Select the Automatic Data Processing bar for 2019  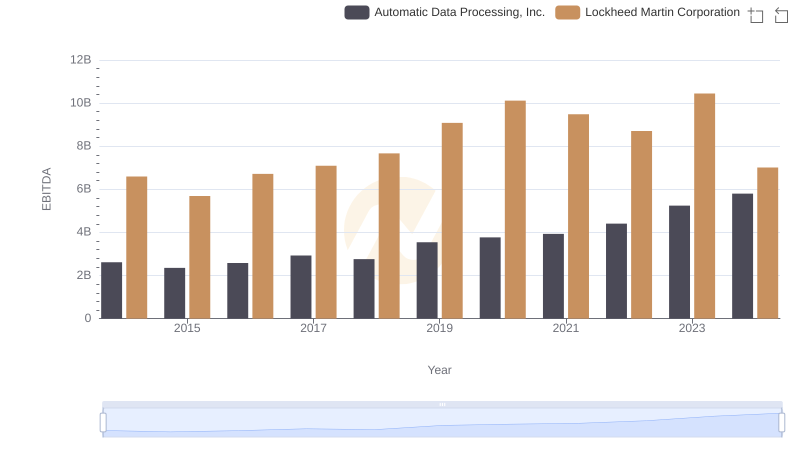(x=427, y=280)
